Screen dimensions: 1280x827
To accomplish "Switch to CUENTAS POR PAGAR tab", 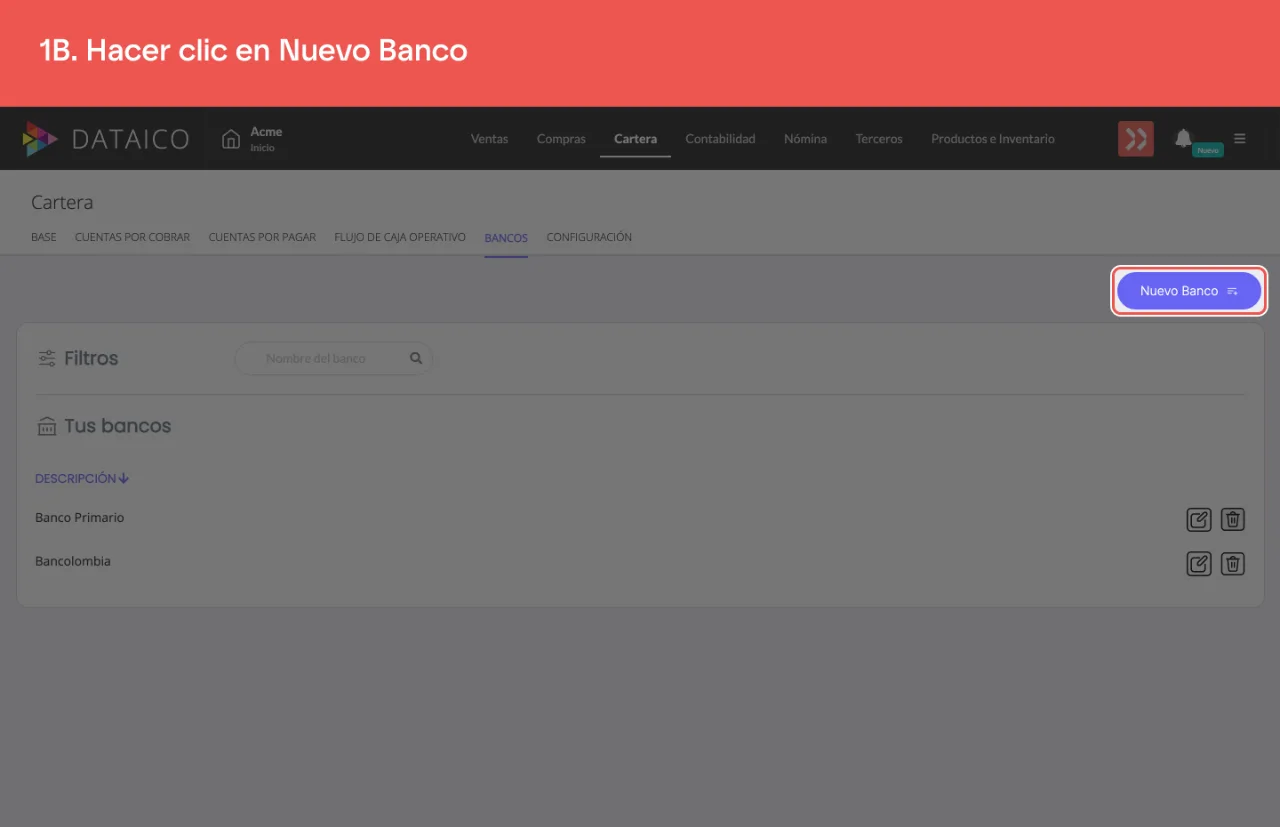I will 262,238.
